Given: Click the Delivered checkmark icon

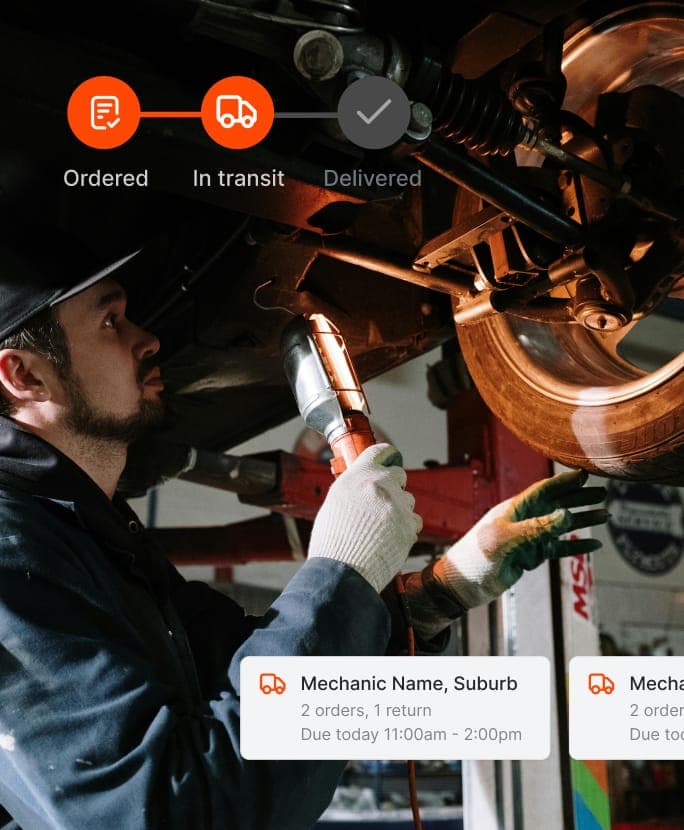Looking at the screenshot, I should [374, 113].
